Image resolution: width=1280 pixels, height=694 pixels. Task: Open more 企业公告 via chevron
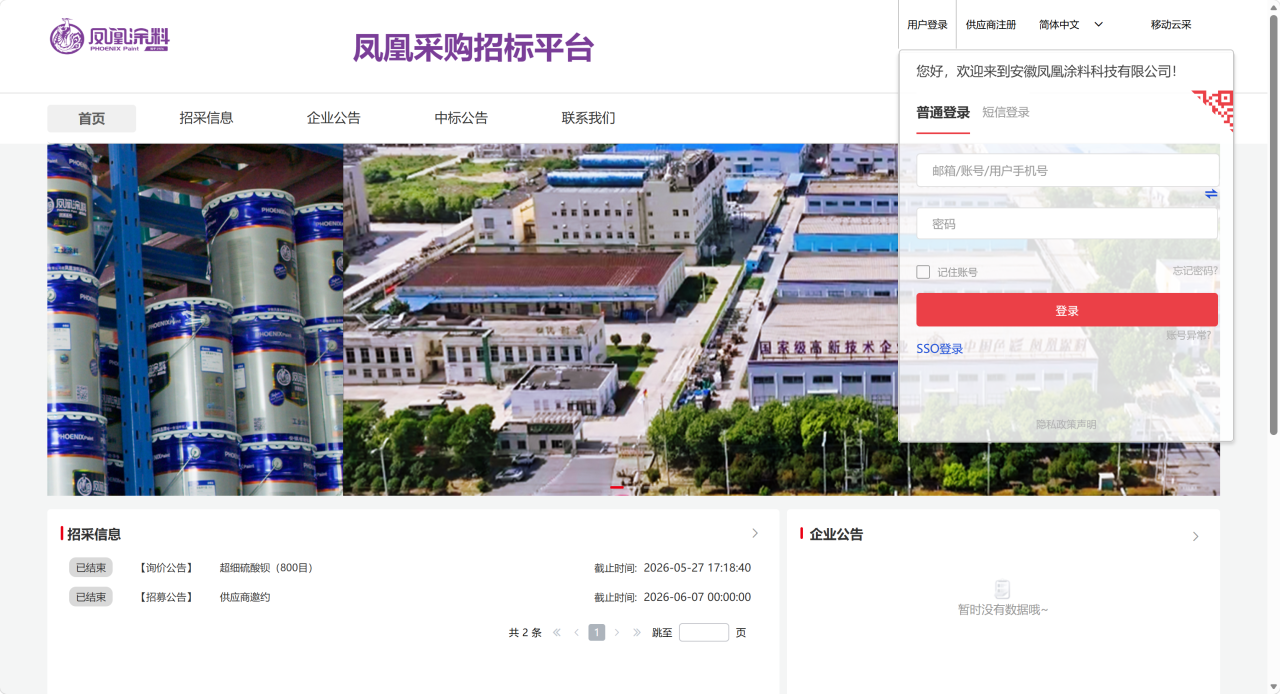coord(1195,537)
